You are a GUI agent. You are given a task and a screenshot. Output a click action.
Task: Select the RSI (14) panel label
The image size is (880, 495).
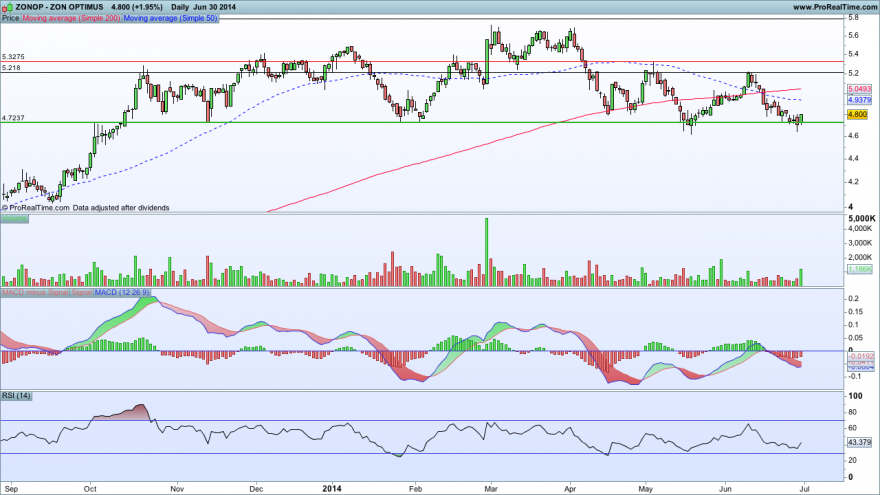[x=16, y=396]
